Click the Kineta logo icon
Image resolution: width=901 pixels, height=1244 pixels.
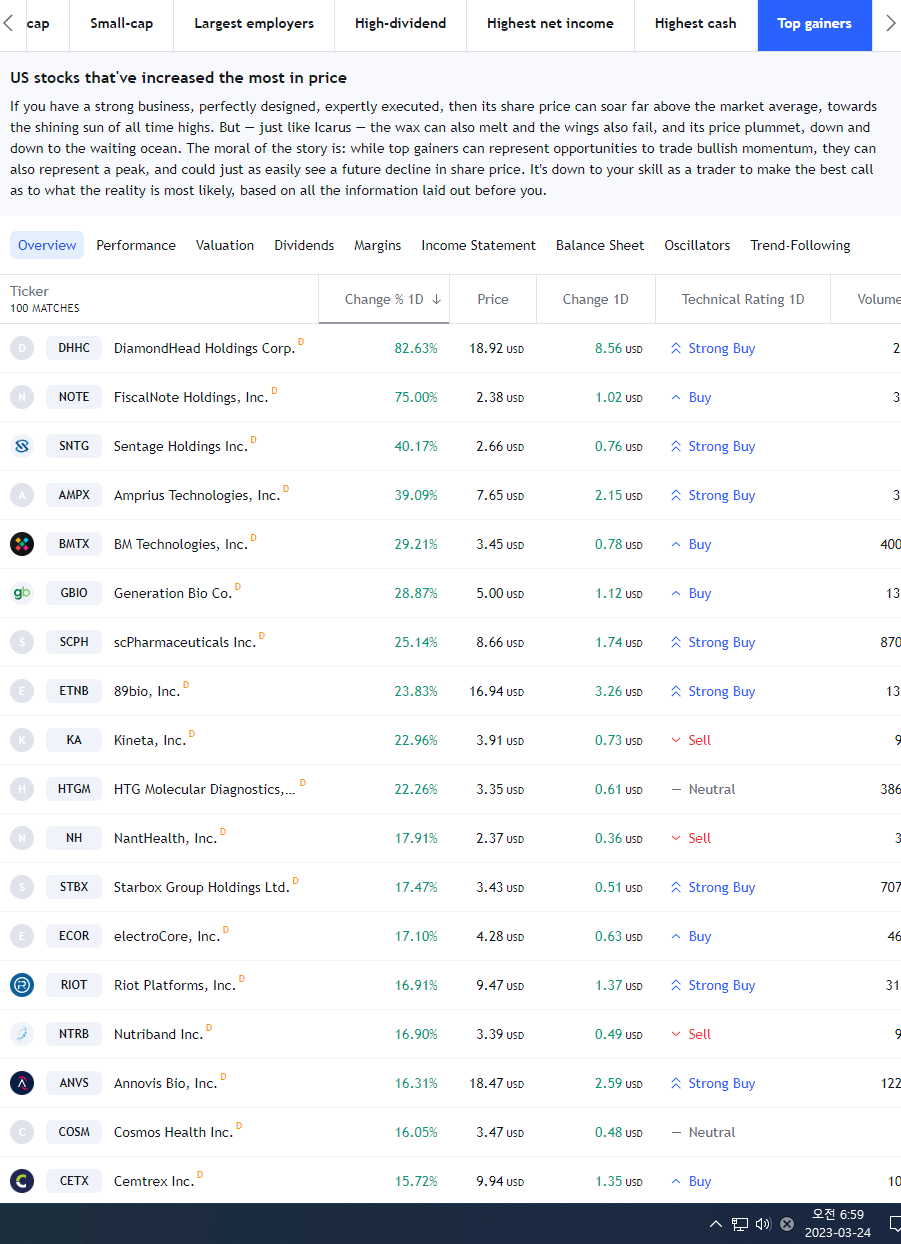click(x=22, y=740)
